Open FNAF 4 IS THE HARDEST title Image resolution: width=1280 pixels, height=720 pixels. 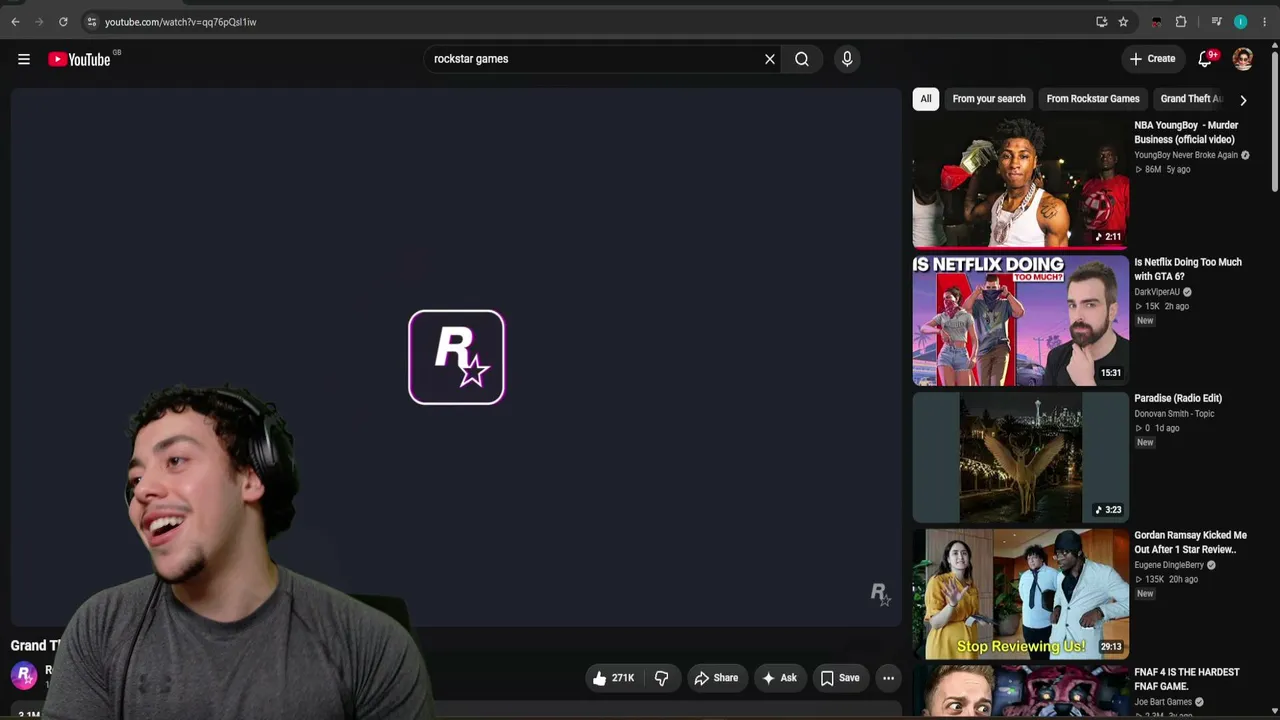(x=1187, y=679)
